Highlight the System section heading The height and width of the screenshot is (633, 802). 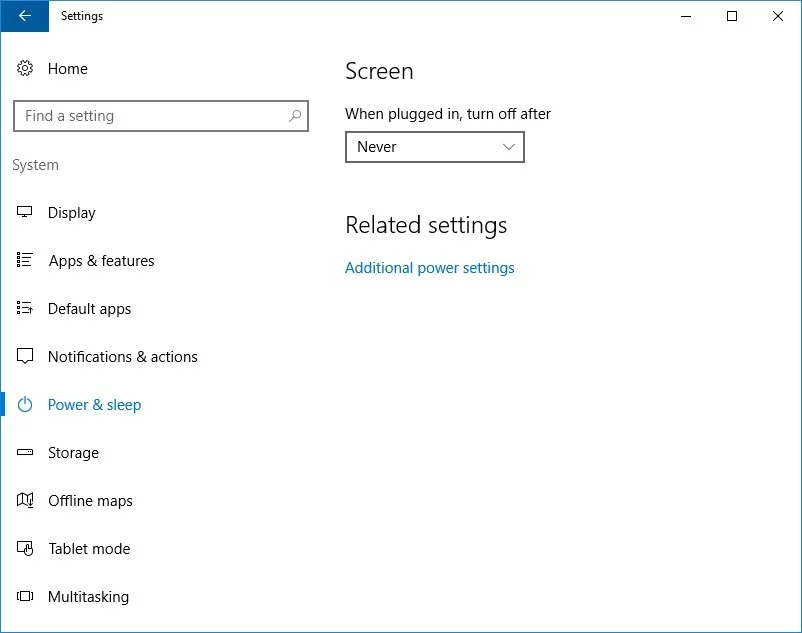(35, 164)
